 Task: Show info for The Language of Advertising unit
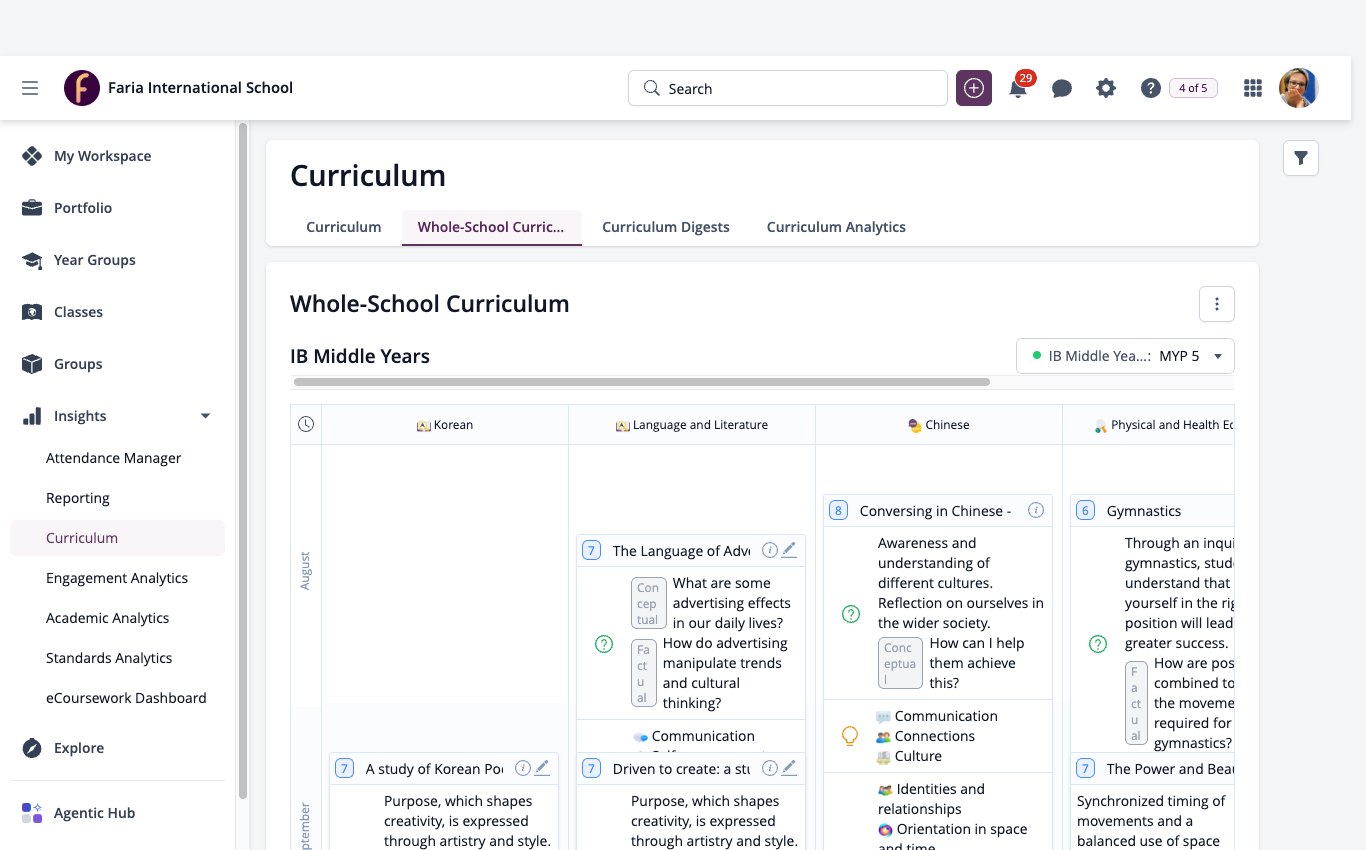[x=770, y=550]
